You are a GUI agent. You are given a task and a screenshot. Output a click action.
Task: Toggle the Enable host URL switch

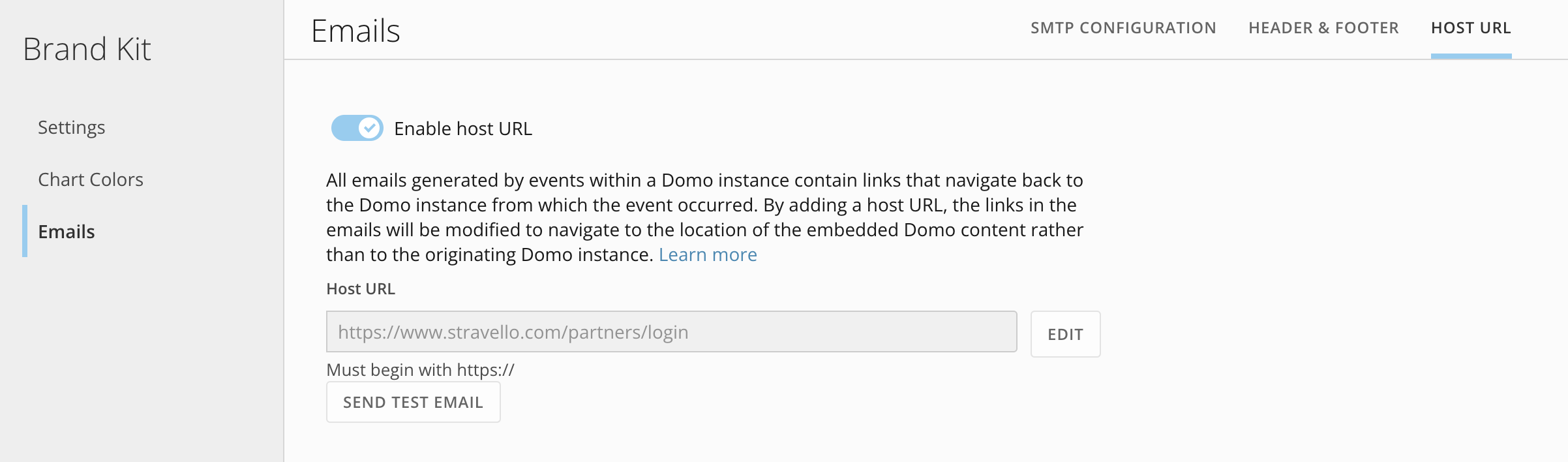pyautogui.click(x=357, y=128)
